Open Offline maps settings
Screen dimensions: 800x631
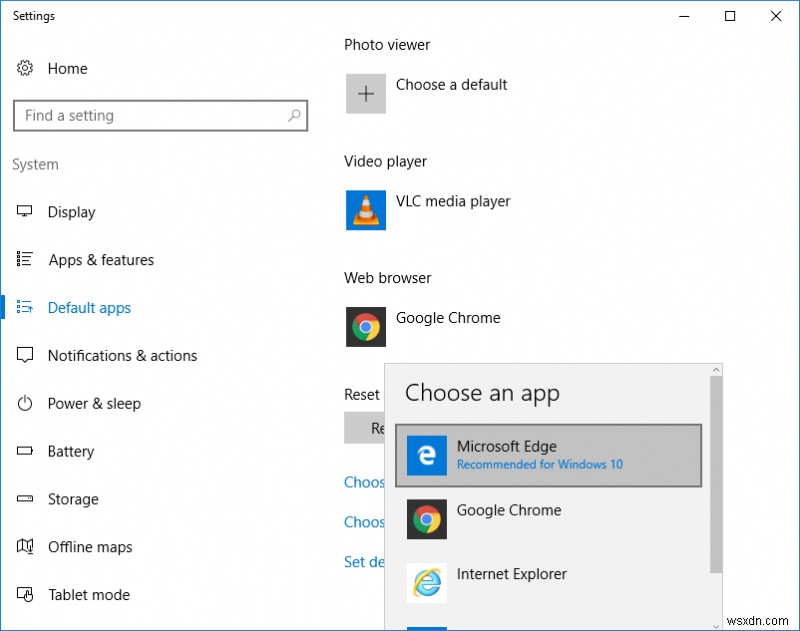click(x=24, y=547)
